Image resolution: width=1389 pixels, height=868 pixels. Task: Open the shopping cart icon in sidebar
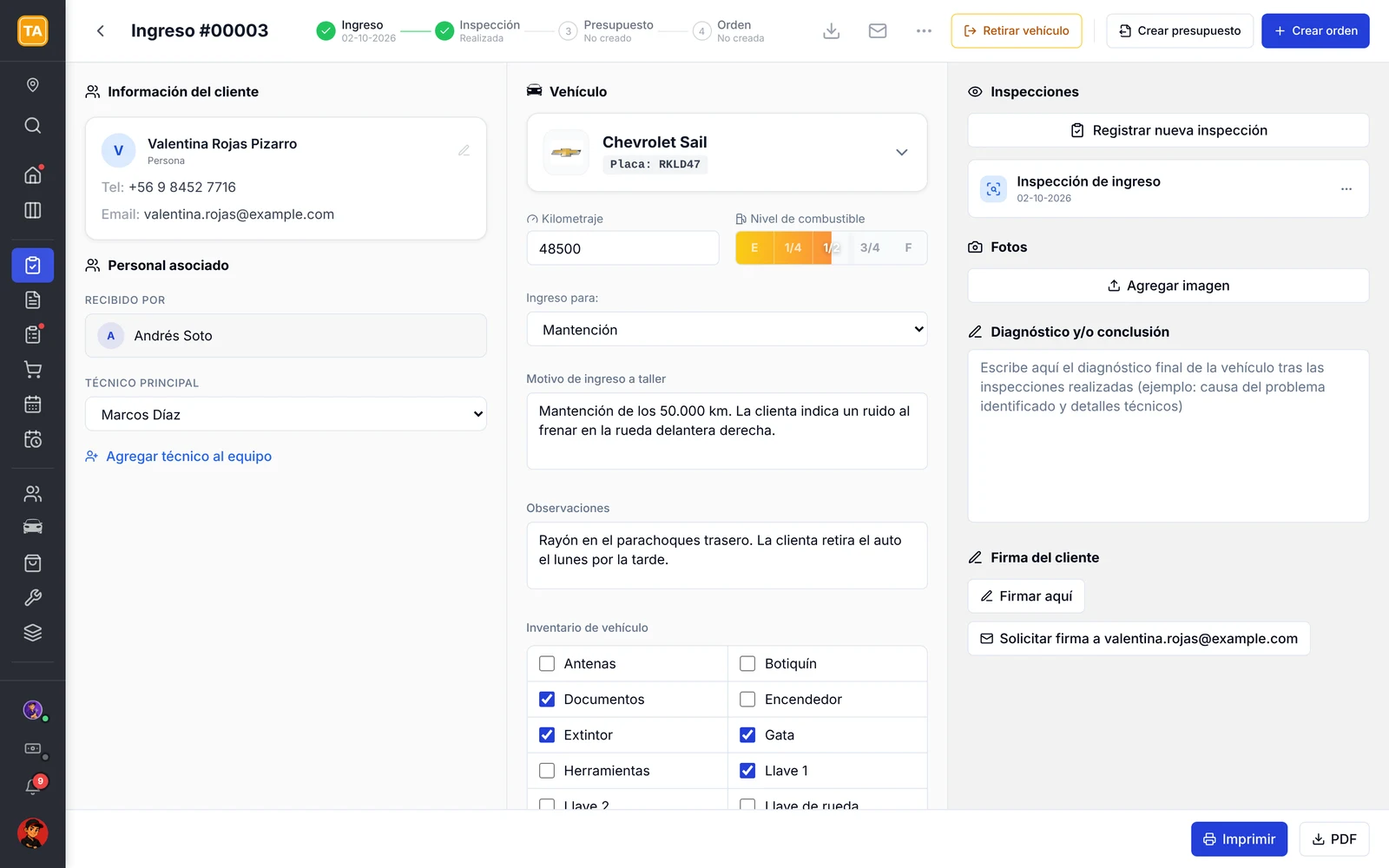pyautogui.click(x=33, y=370)
